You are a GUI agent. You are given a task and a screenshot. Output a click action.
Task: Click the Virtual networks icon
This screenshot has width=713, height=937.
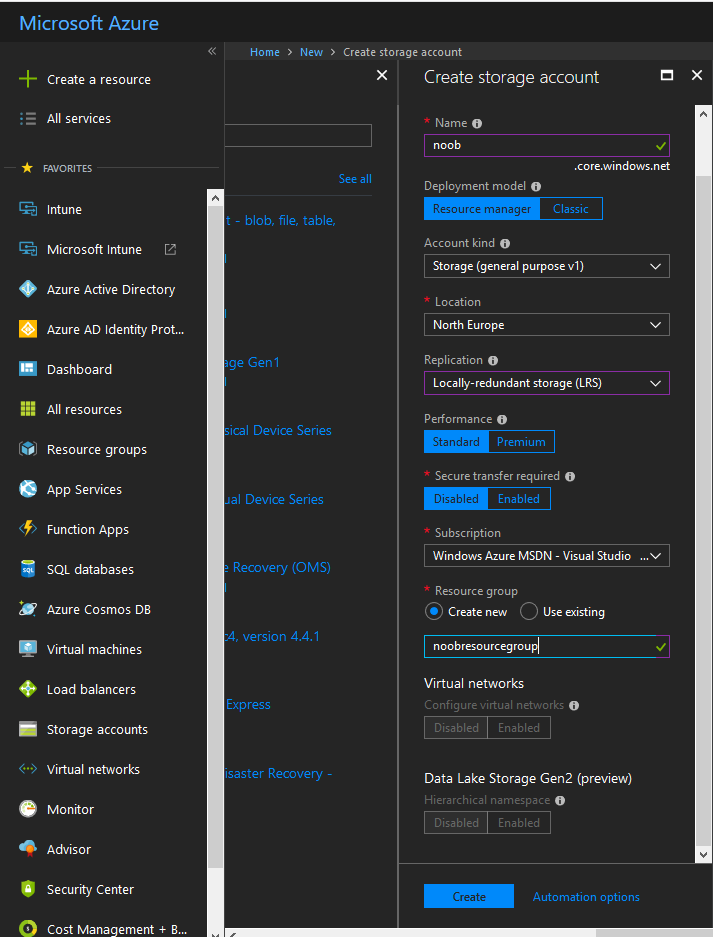[27, 769]
